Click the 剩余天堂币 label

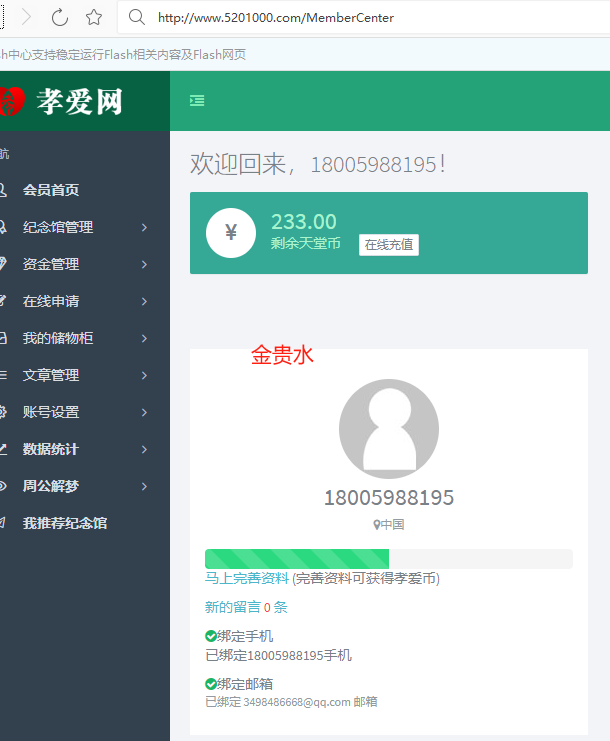point(306,243)
